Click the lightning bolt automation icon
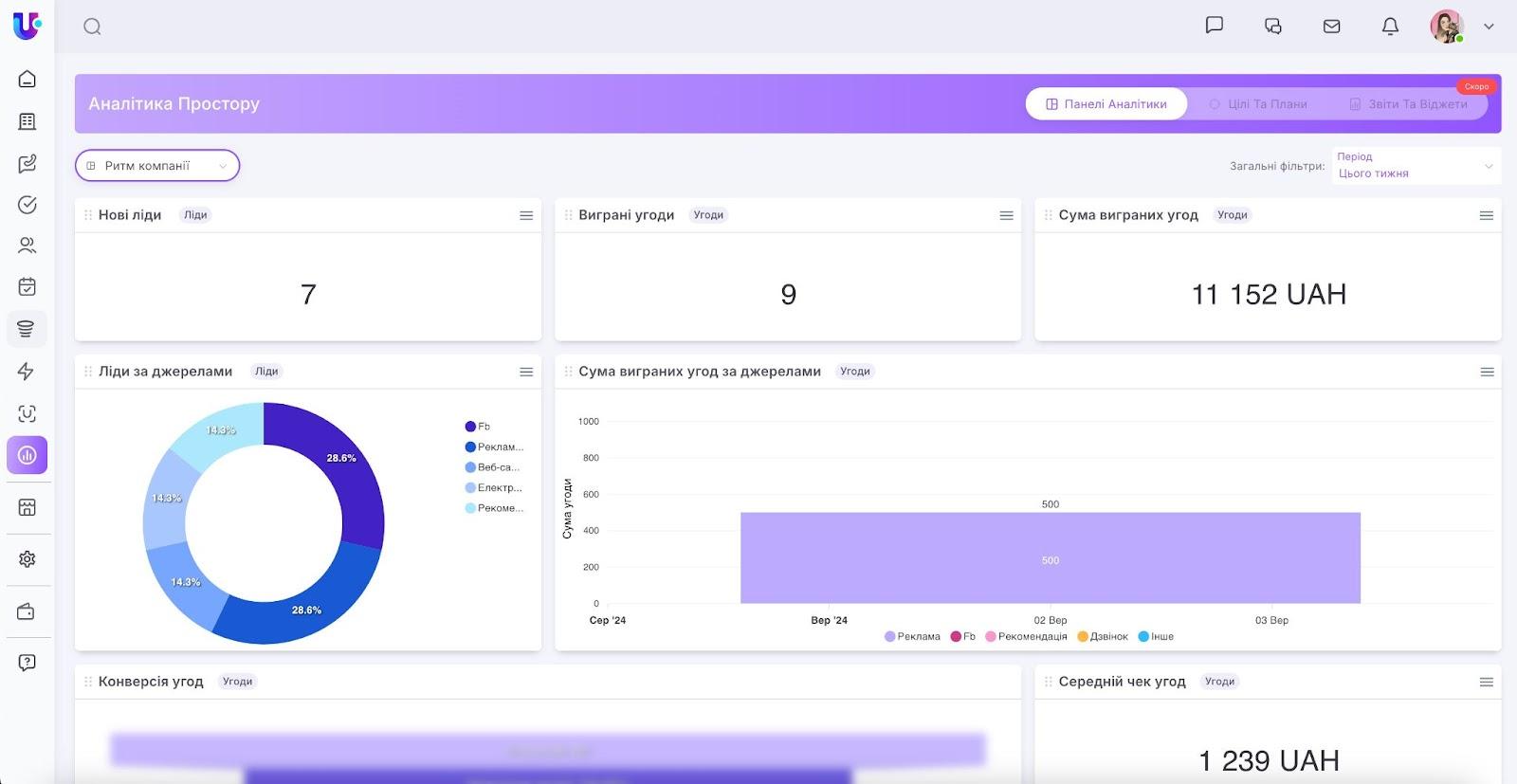The width and height of the screenshot is (1517, 784). [27, 372]
